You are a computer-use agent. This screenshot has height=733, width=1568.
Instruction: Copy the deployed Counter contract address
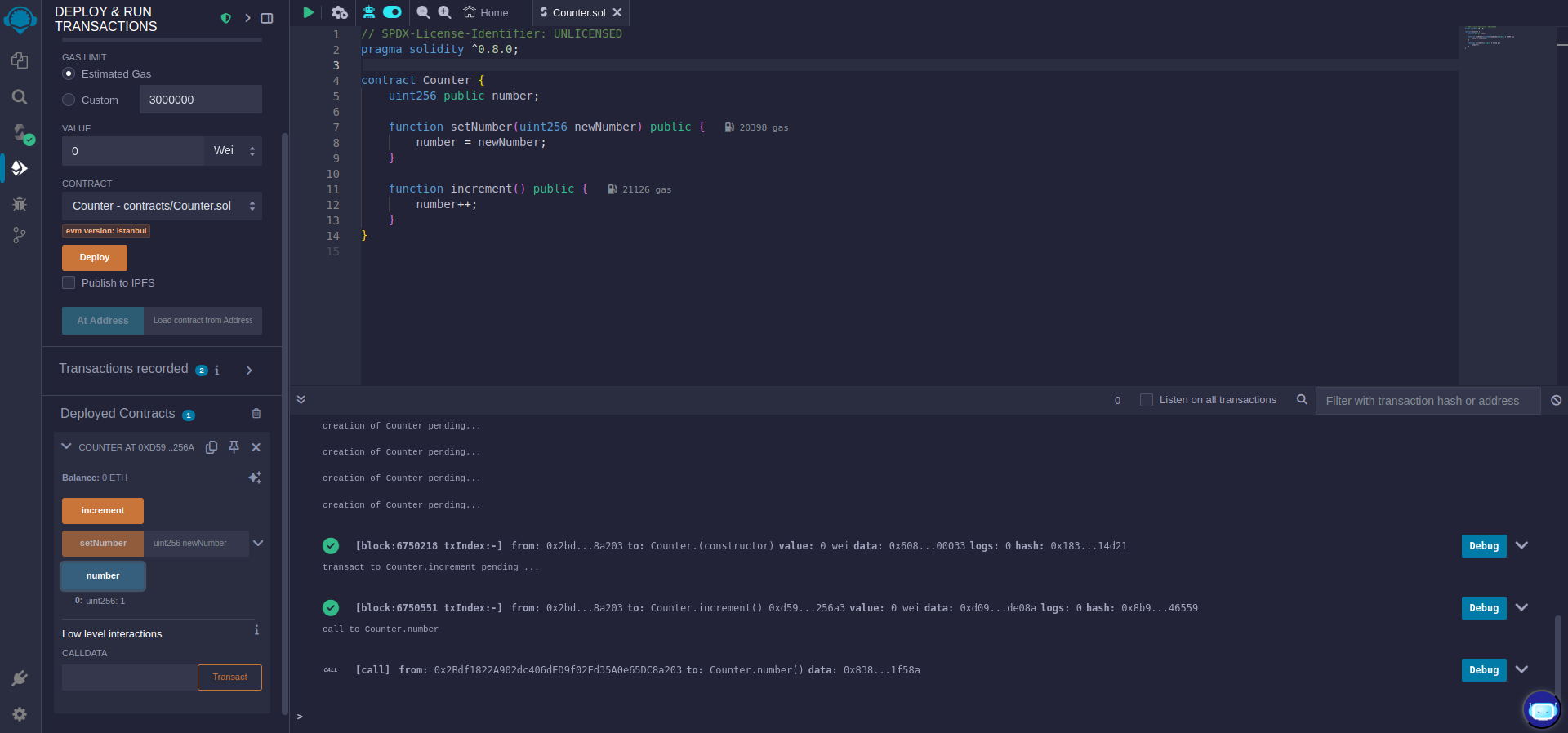pos(212,447)
